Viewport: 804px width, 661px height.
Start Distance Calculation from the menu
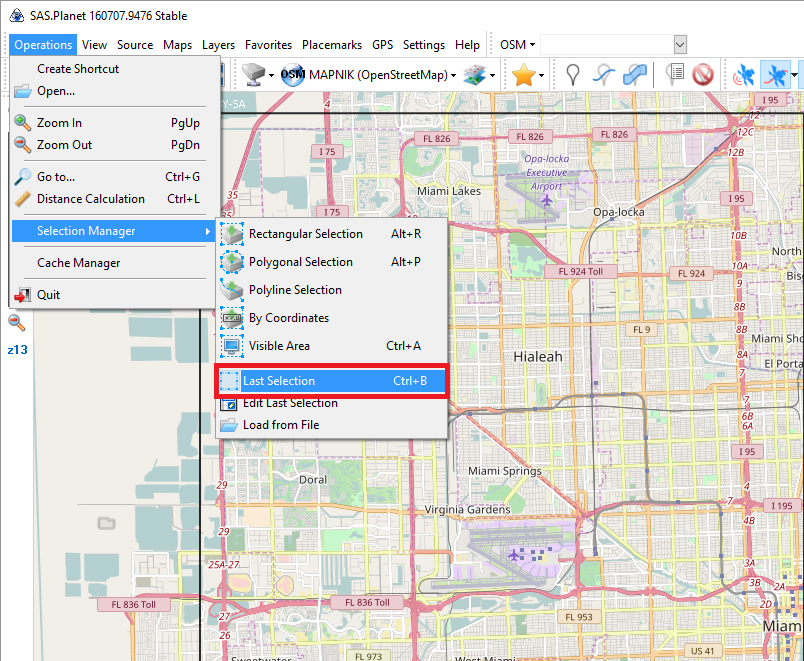113,198
